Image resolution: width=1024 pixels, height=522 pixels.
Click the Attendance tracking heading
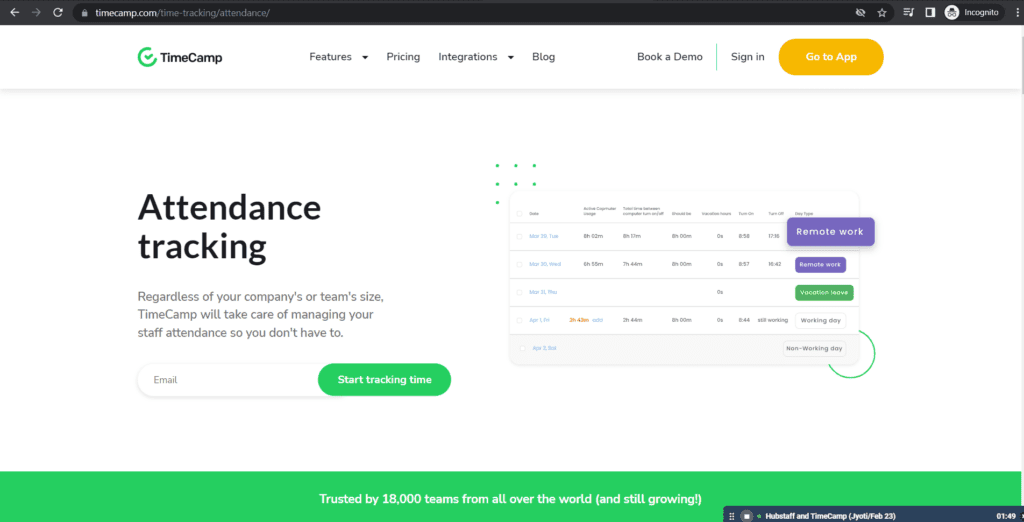pyautogui.click(x=229, y=227)
